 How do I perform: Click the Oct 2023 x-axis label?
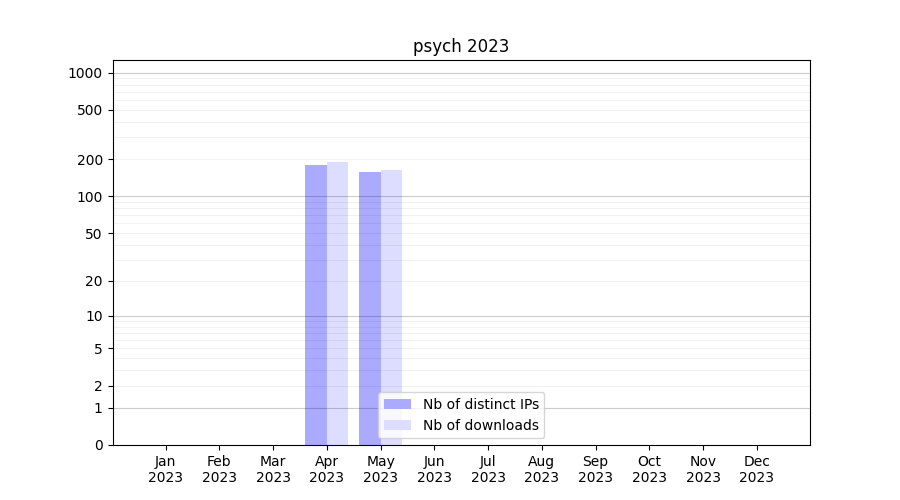(x=649, y=469)
